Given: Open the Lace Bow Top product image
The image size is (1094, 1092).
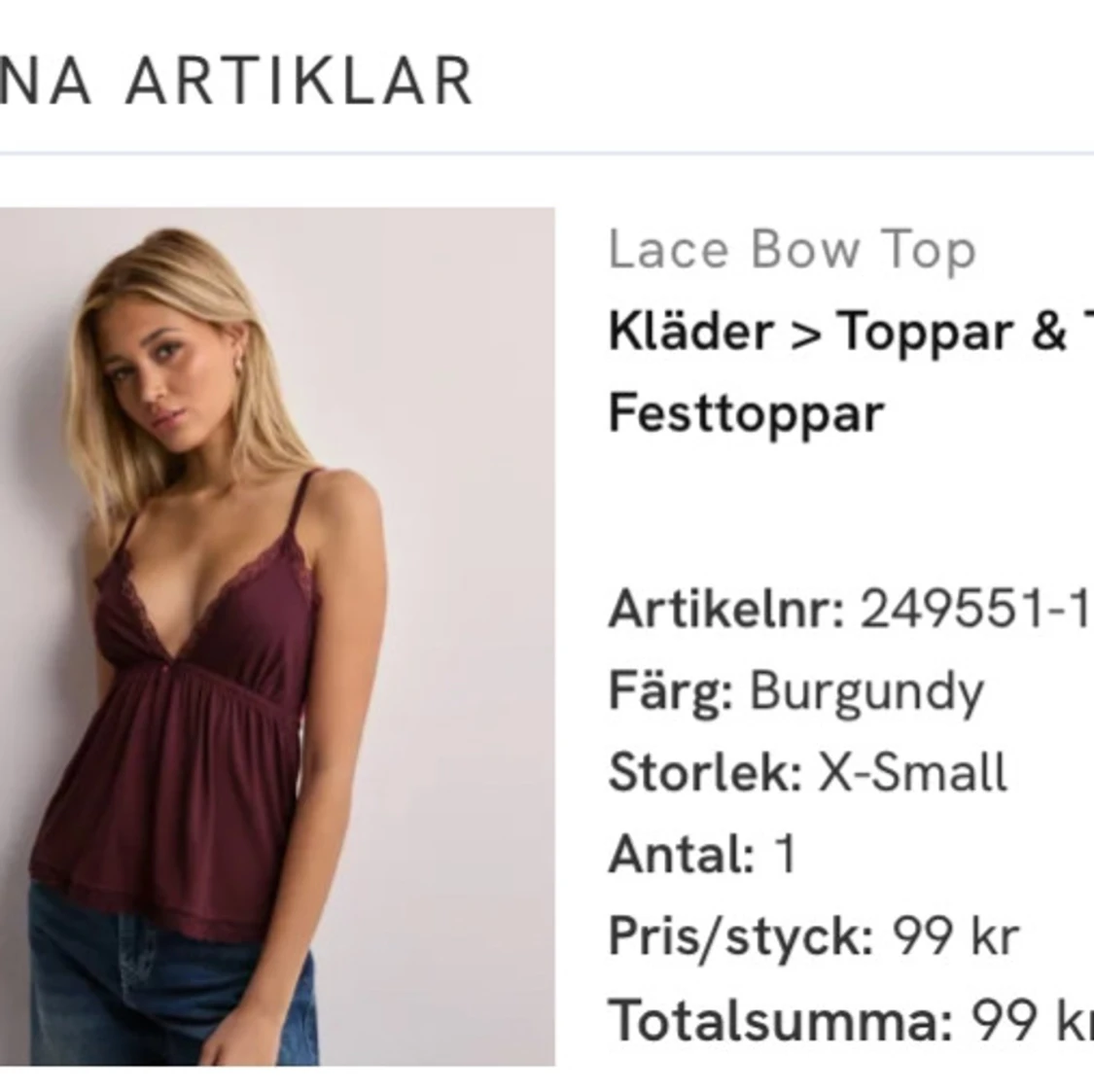Looking at the screenshot, I should point(277,636).
